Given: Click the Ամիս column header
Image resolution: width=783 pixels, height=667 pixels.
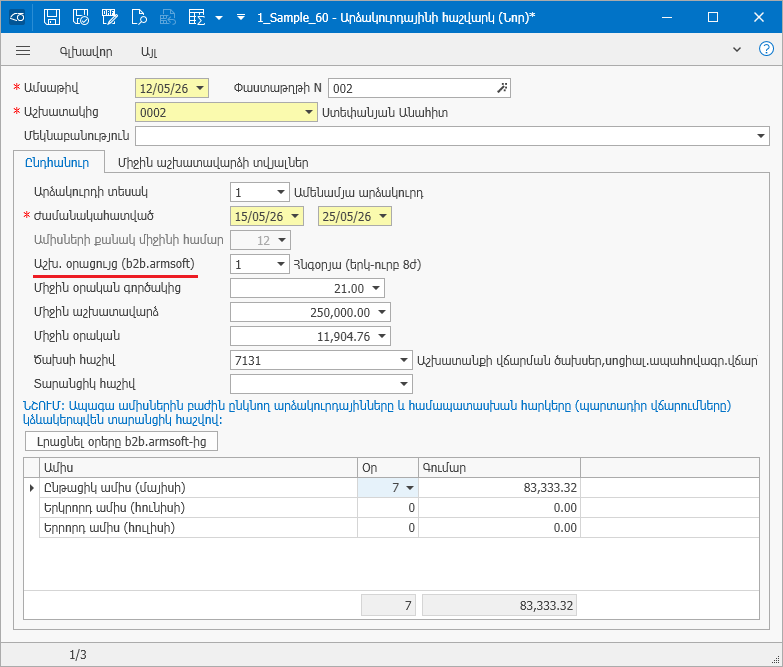Looking at the screenshot, I should 198,468.
